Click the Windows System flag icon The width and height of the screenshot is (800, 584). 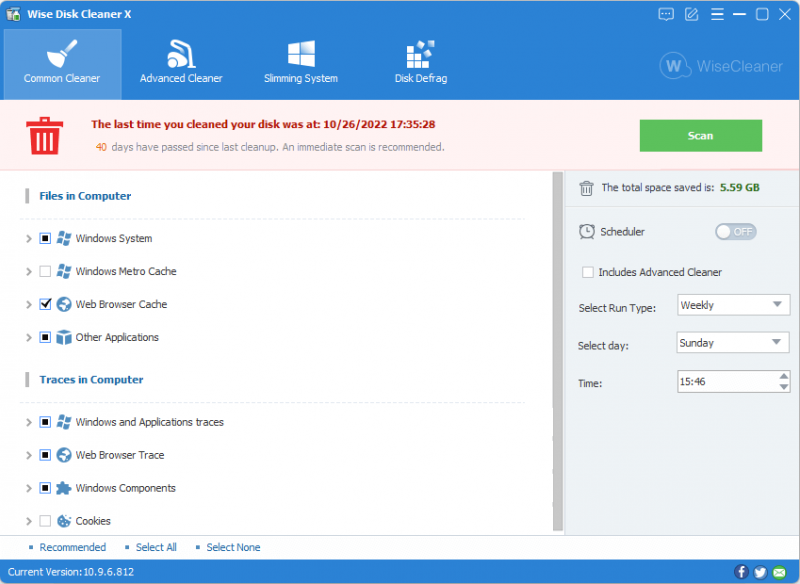[64, 238]
